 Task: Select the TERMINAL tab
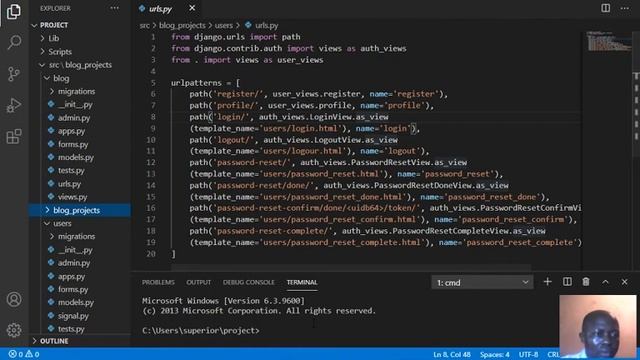click(x=302, y=282)
